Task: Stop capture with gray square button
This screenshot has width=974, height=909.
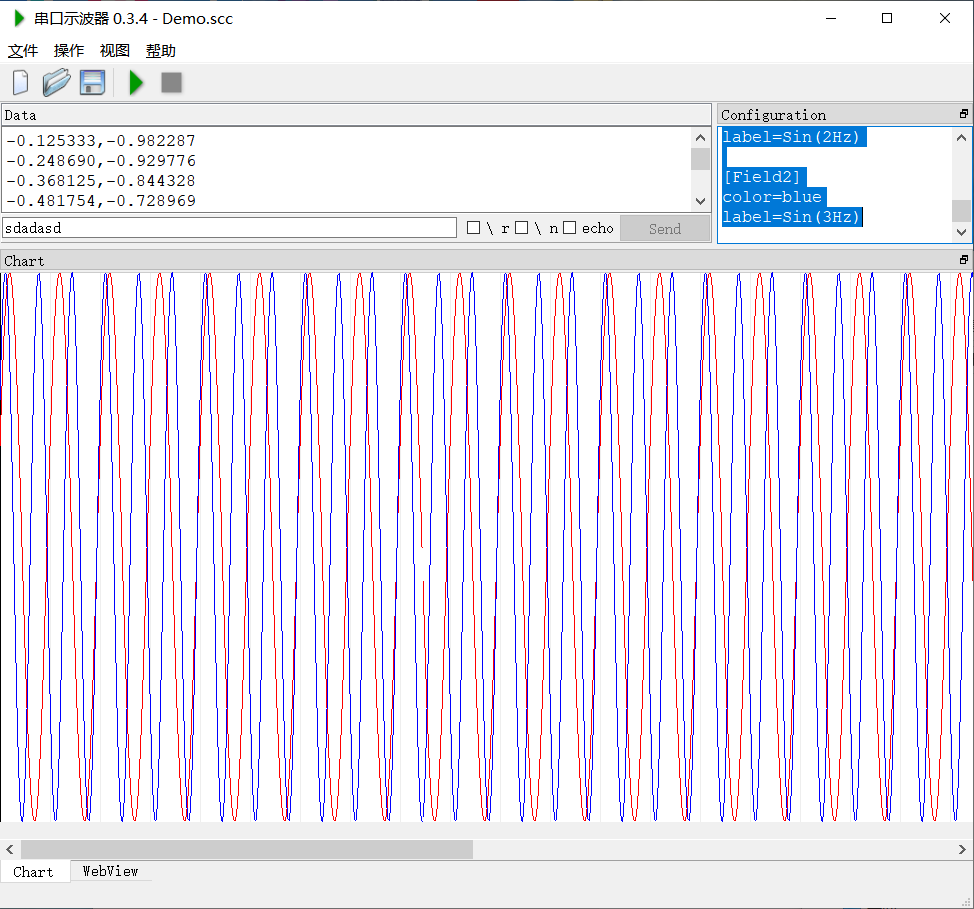Action: coord(171,83)
